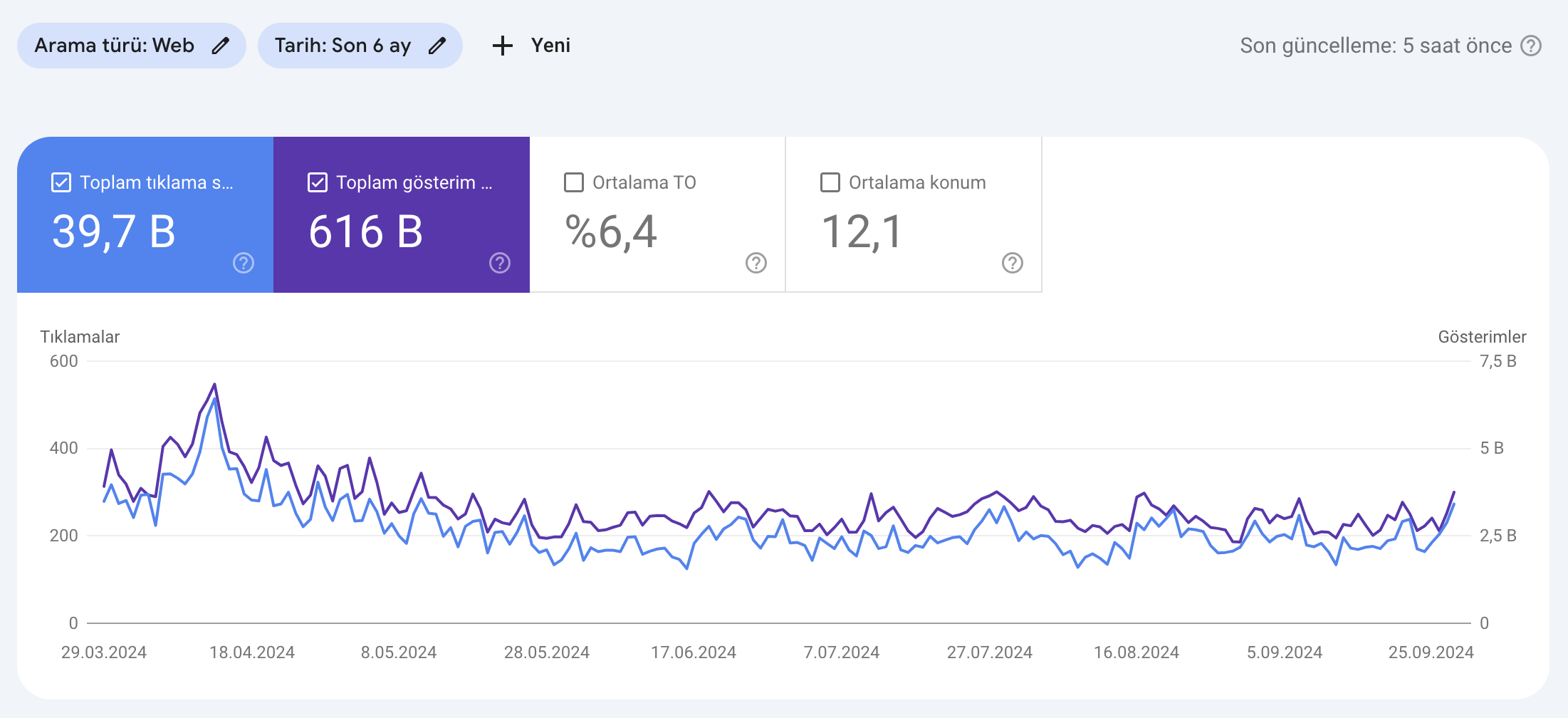Click the Tıklamalar axis label
Image resolution: width=1568 pixels, height=718 pixels.
pyautogui.click(x=80, y=337)
